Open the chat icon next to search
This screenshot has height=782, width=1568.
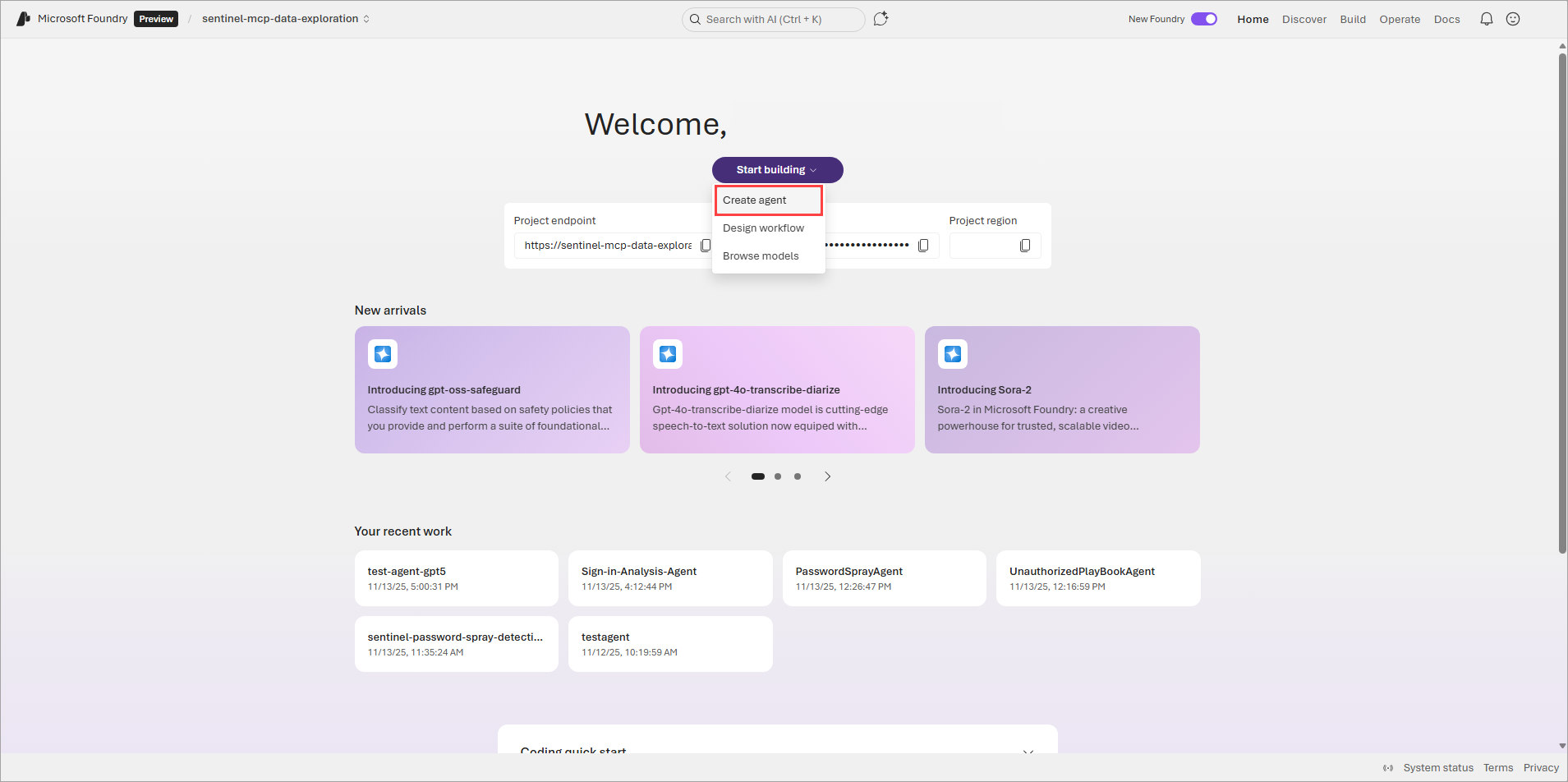click(x=881, y=19)
